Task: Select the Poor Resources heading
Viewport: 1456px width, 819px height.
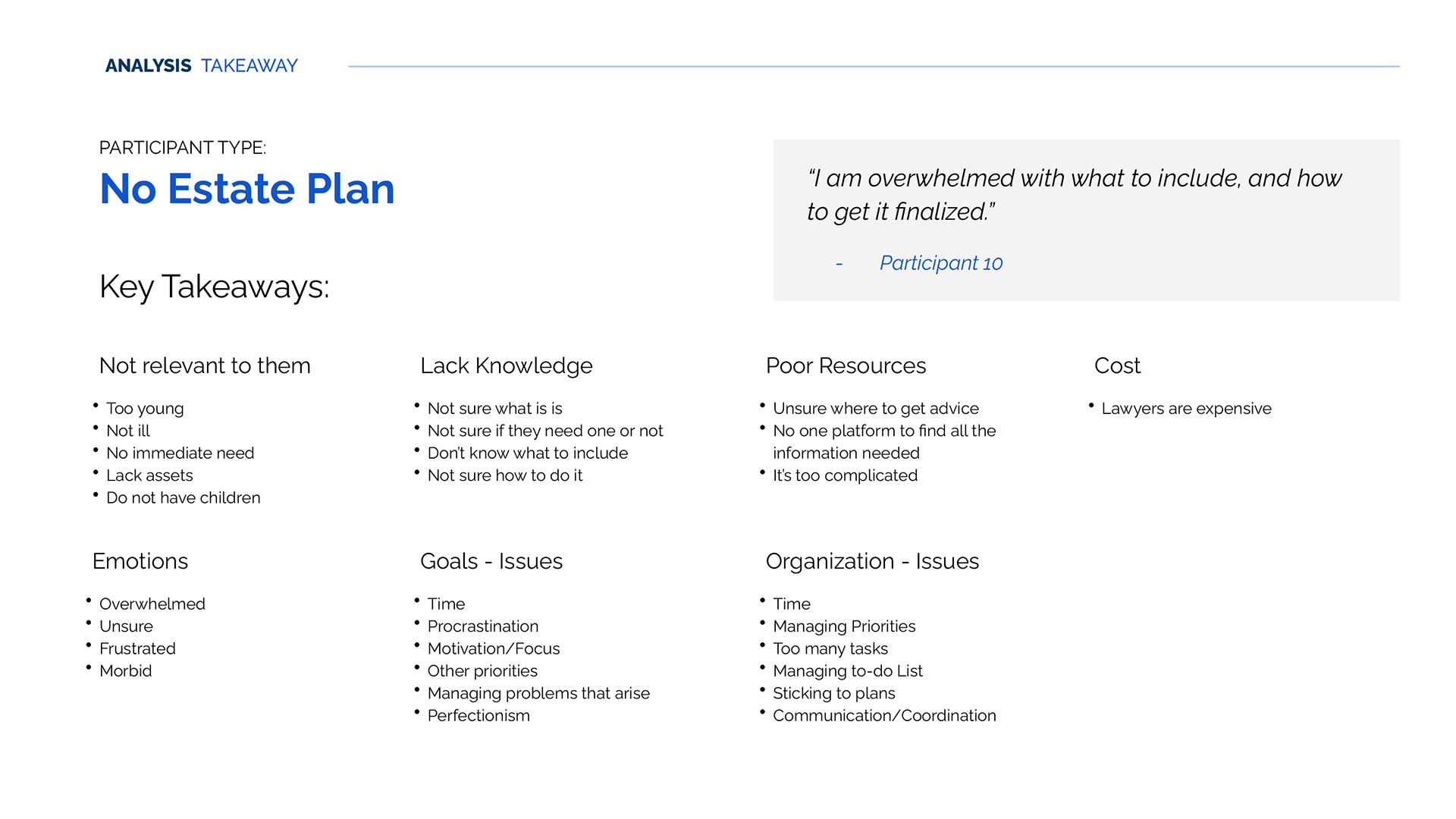Action: [846, 366]
